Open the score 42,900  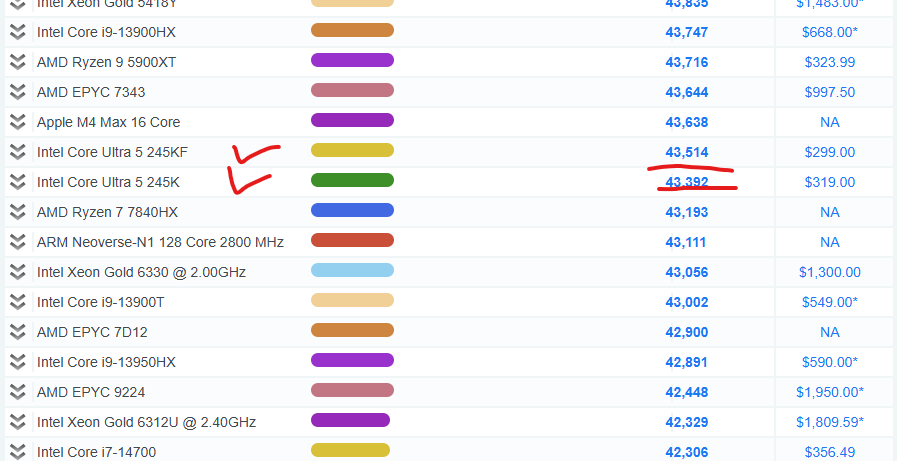click(686, 333)
